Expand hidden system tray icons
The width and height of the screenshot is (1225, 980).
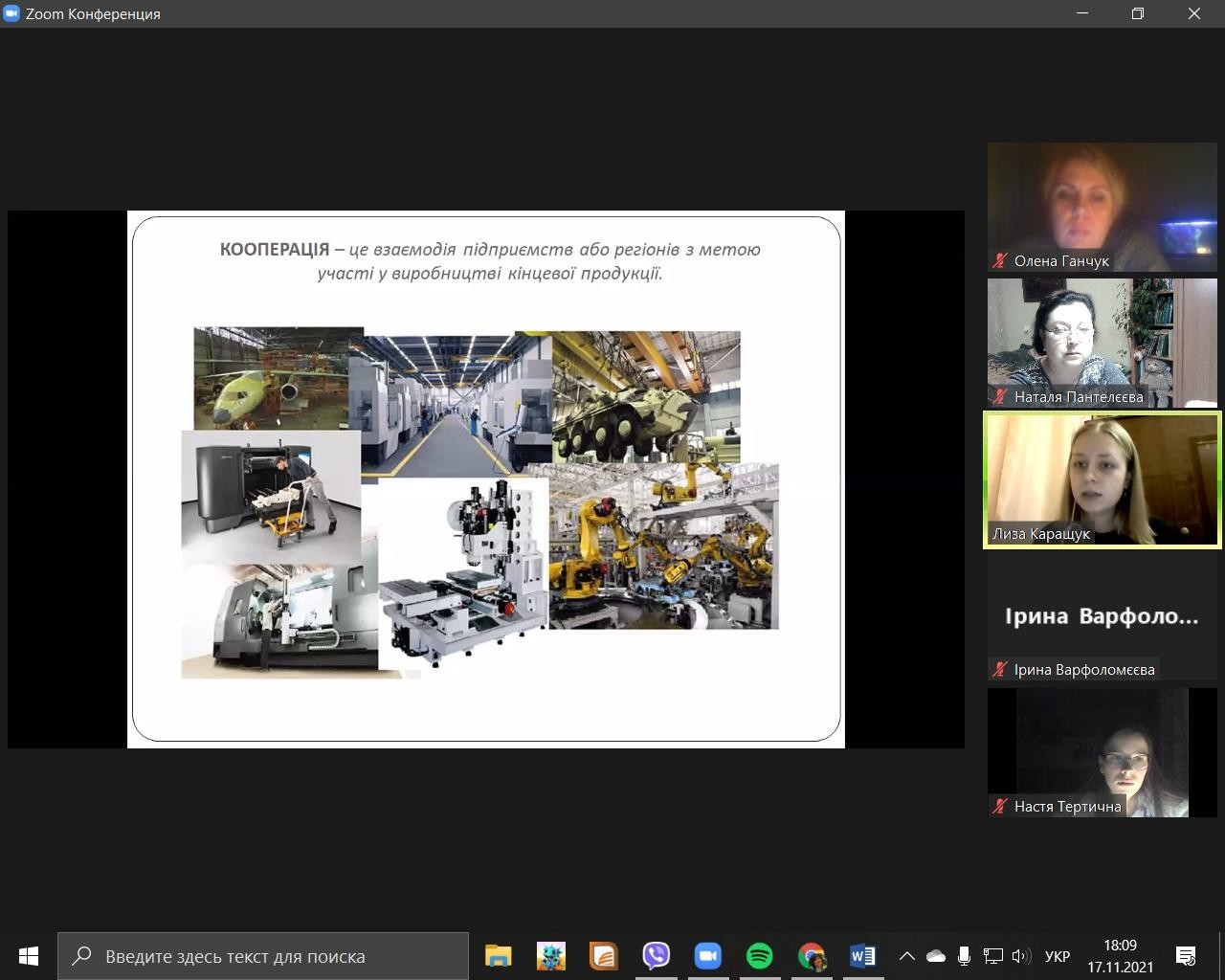906,955
